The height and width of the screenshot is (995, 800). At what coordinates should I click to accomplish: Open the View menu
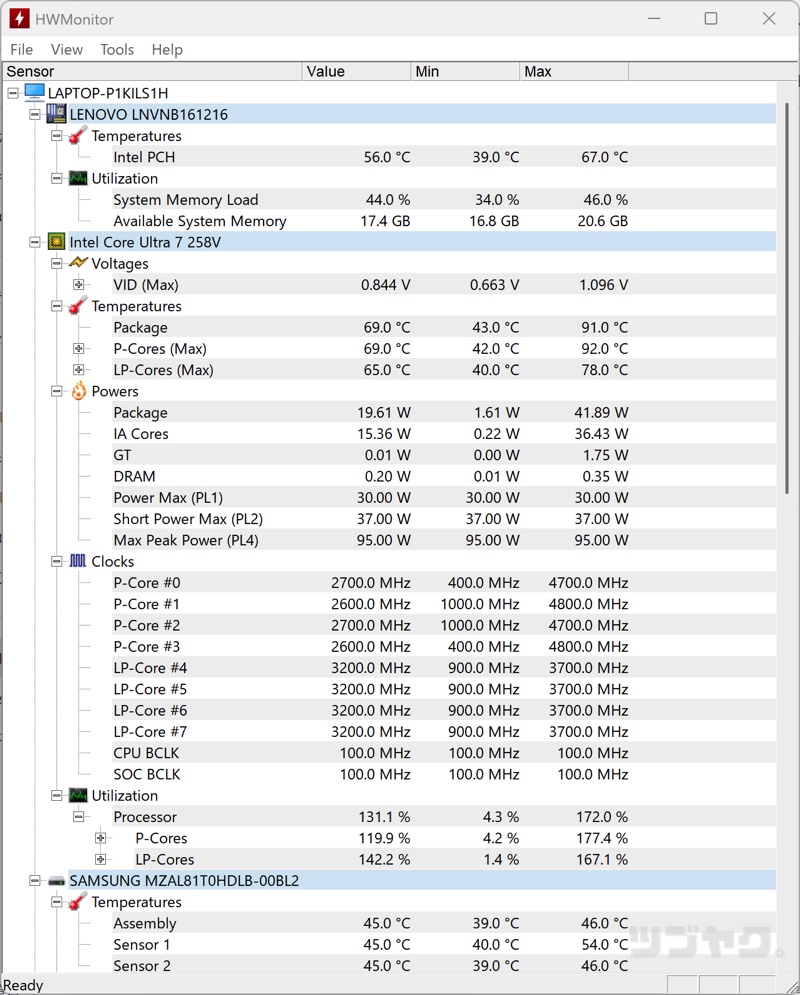pyautogui.click(x=67, y=49)
